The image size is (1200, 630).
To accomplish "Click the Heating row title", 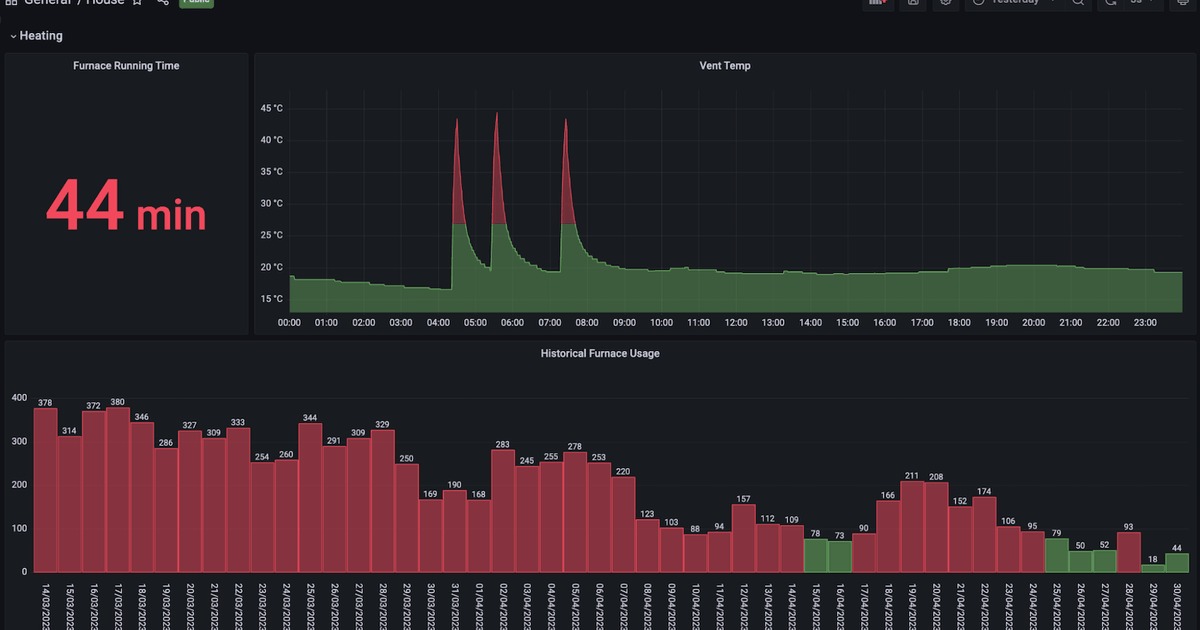I will pyautogui.click(x=41, y=36).
